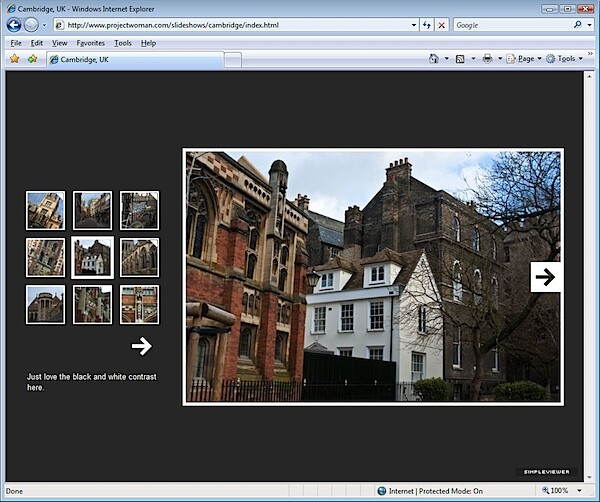Click the Print icon
The height and width of the screenshot is (502, 600).
point(487,59)
